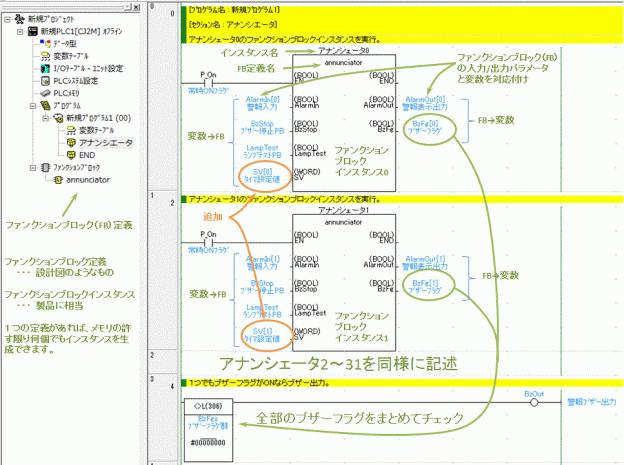Click the BzFgs ブザーフラグ群 operand
Image resolution: width=624 pixels, height=465 pixels.
[x=208, y=422]
